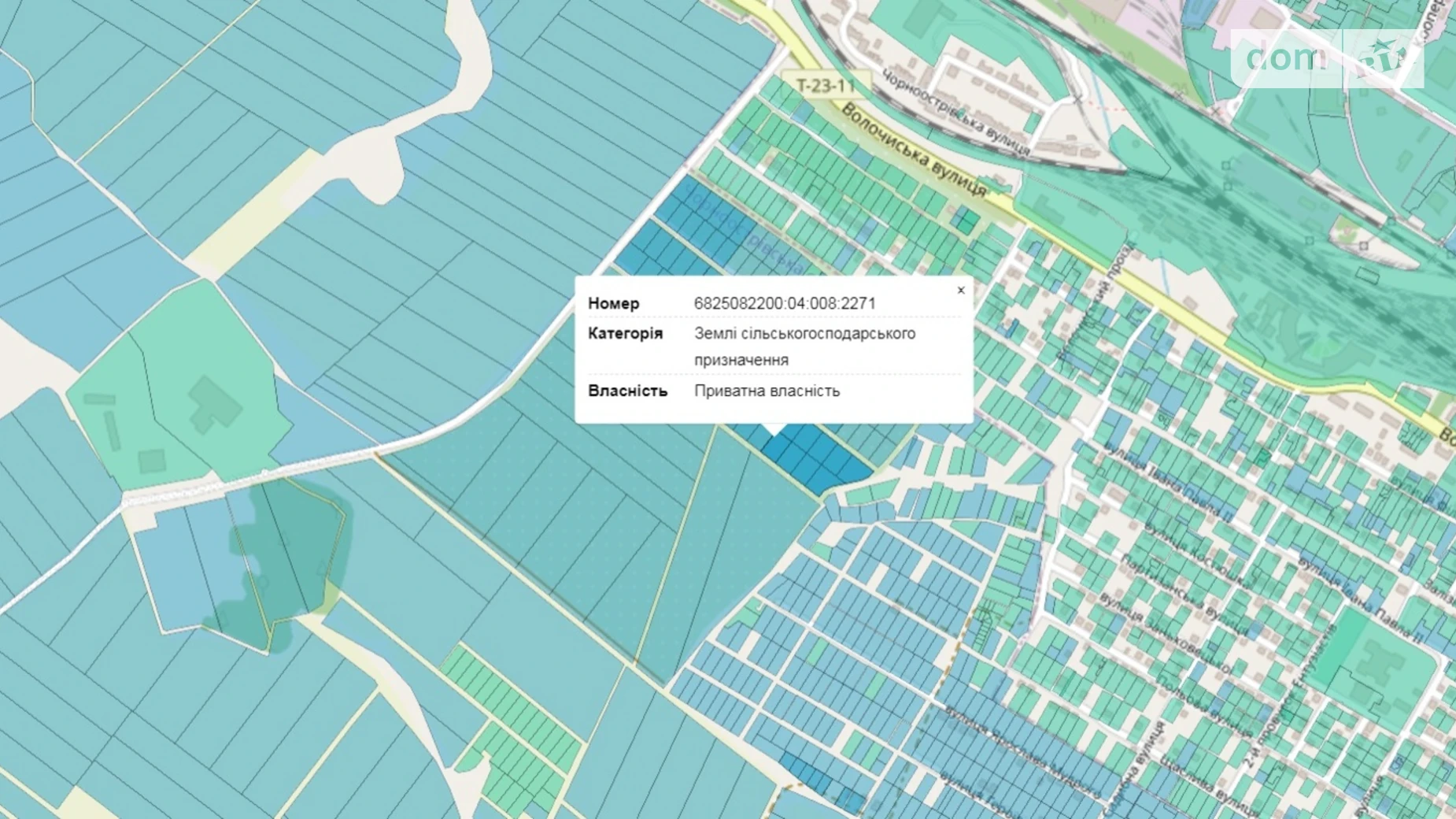Image resolution: width=1456 pixels, height=819 pixels.
Task: Click the Власність label in popup
Action: tap(627, 391)
